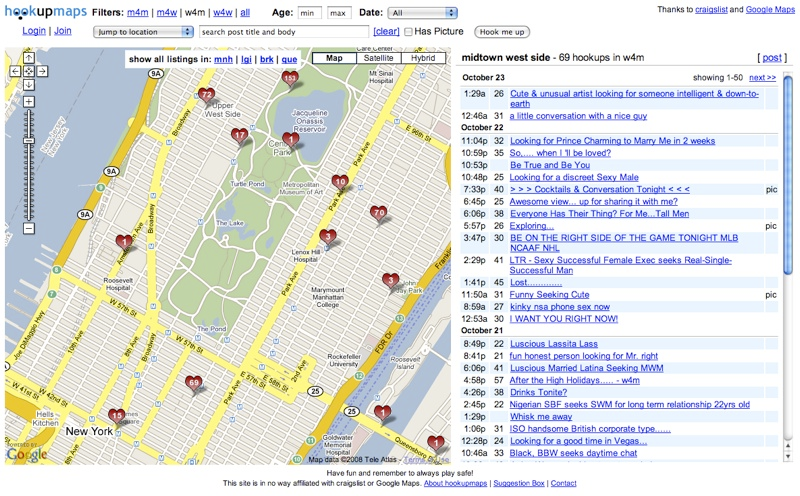Click the heart marker by Lenox Hill Hospital
The width and height of the screenshot is (800, 496).
[x=328, y=237]
